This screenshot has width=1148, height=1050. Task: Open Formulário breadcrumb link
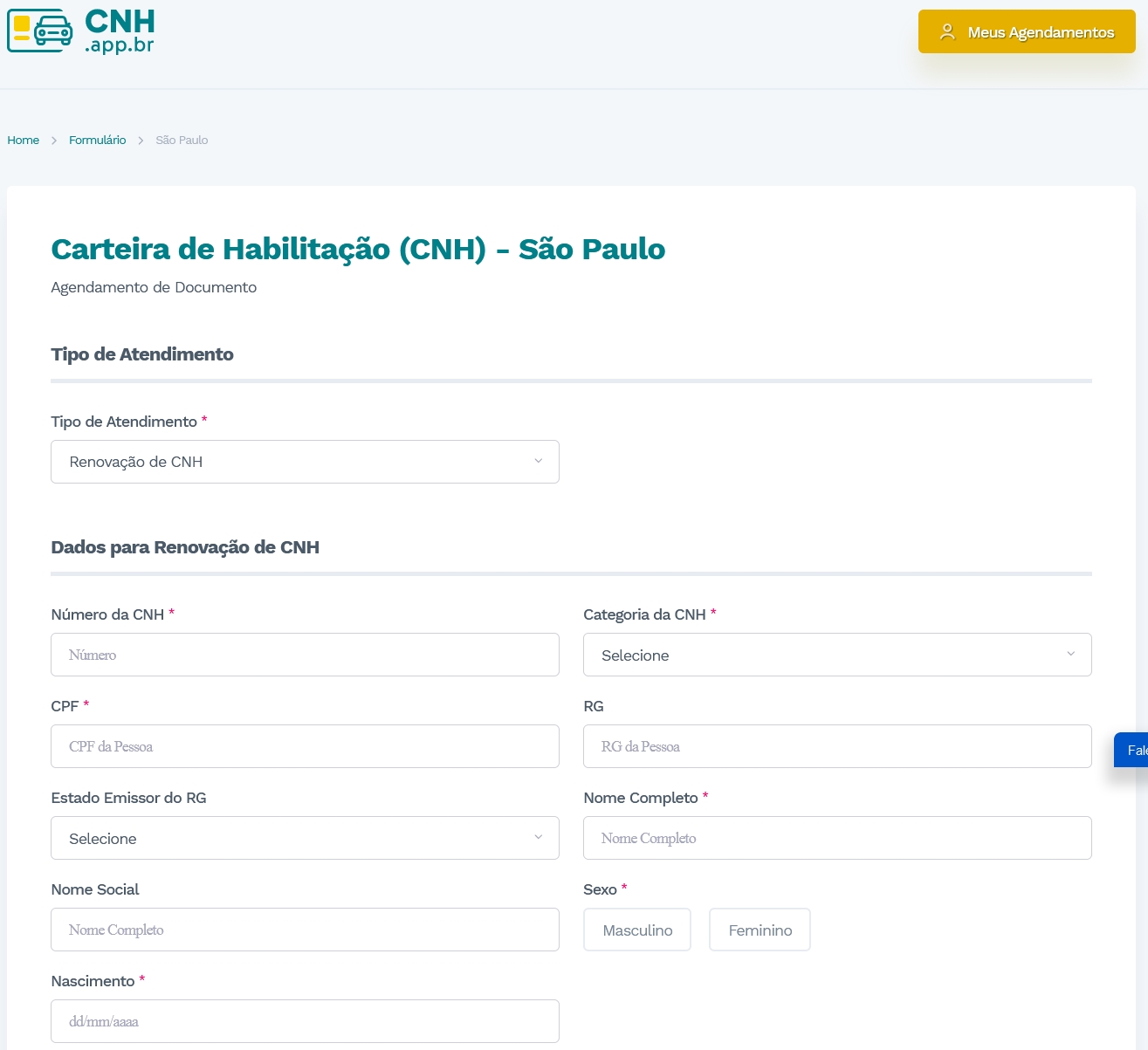[98, 140]
